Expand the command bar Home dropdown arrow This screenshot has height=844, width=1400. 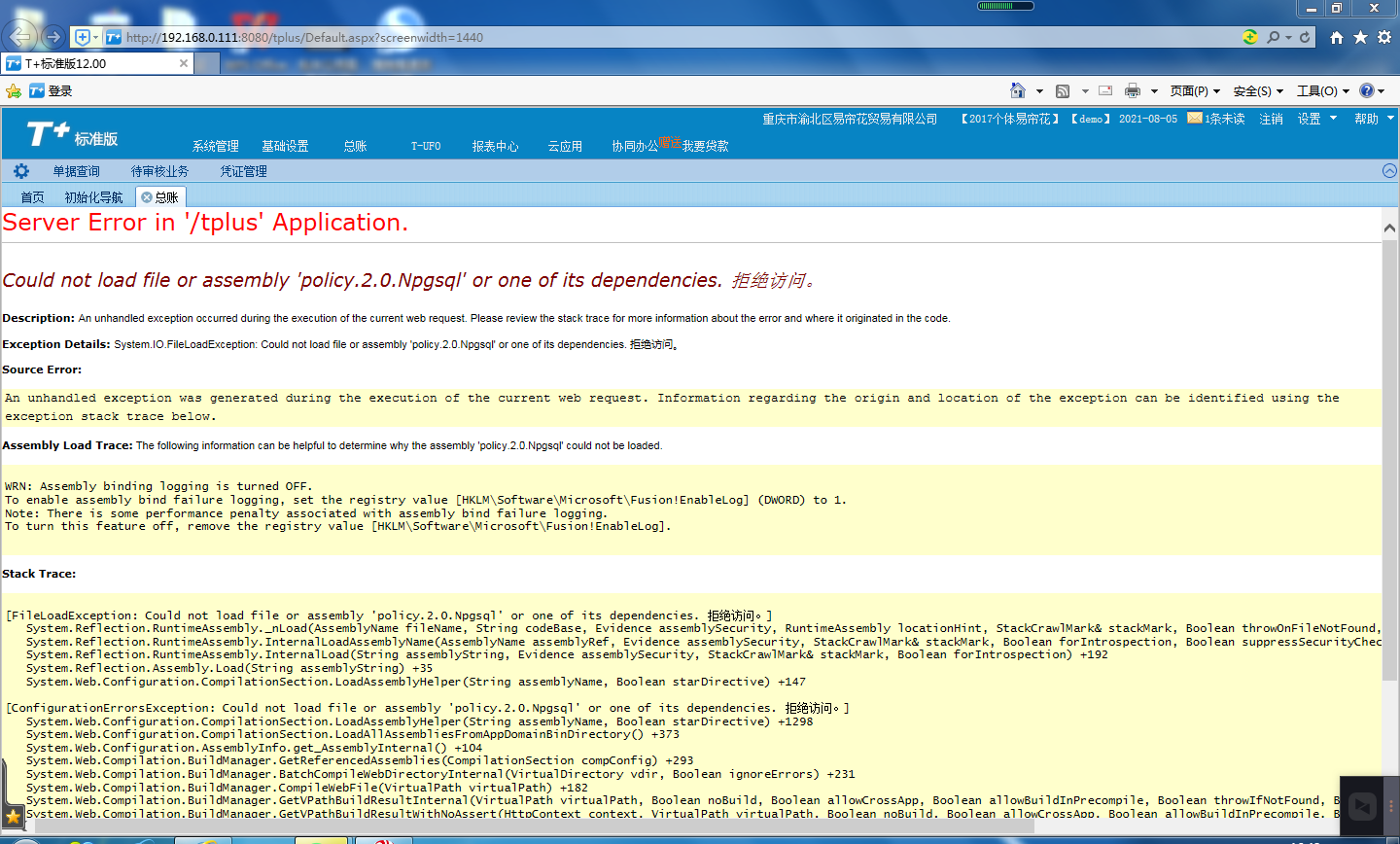click(1039, 90)
